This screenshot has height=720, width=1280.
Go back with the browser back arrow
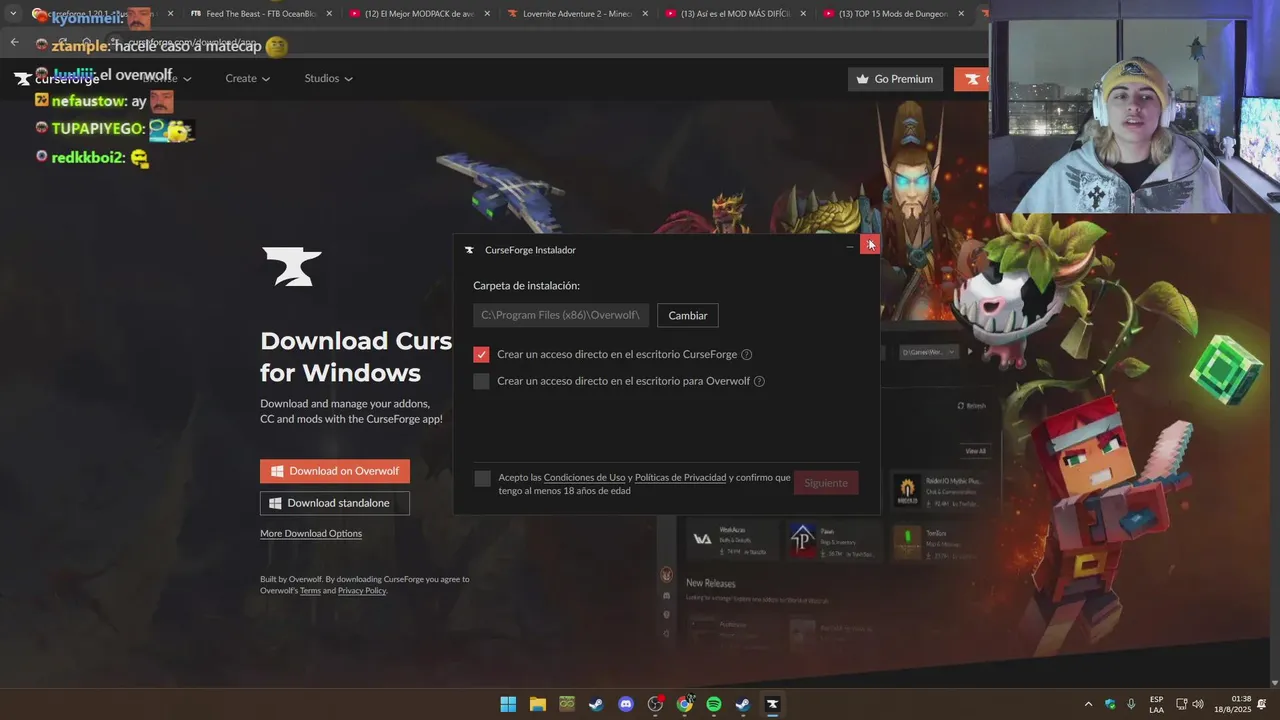pyautogui.click(x=14, y=42)
